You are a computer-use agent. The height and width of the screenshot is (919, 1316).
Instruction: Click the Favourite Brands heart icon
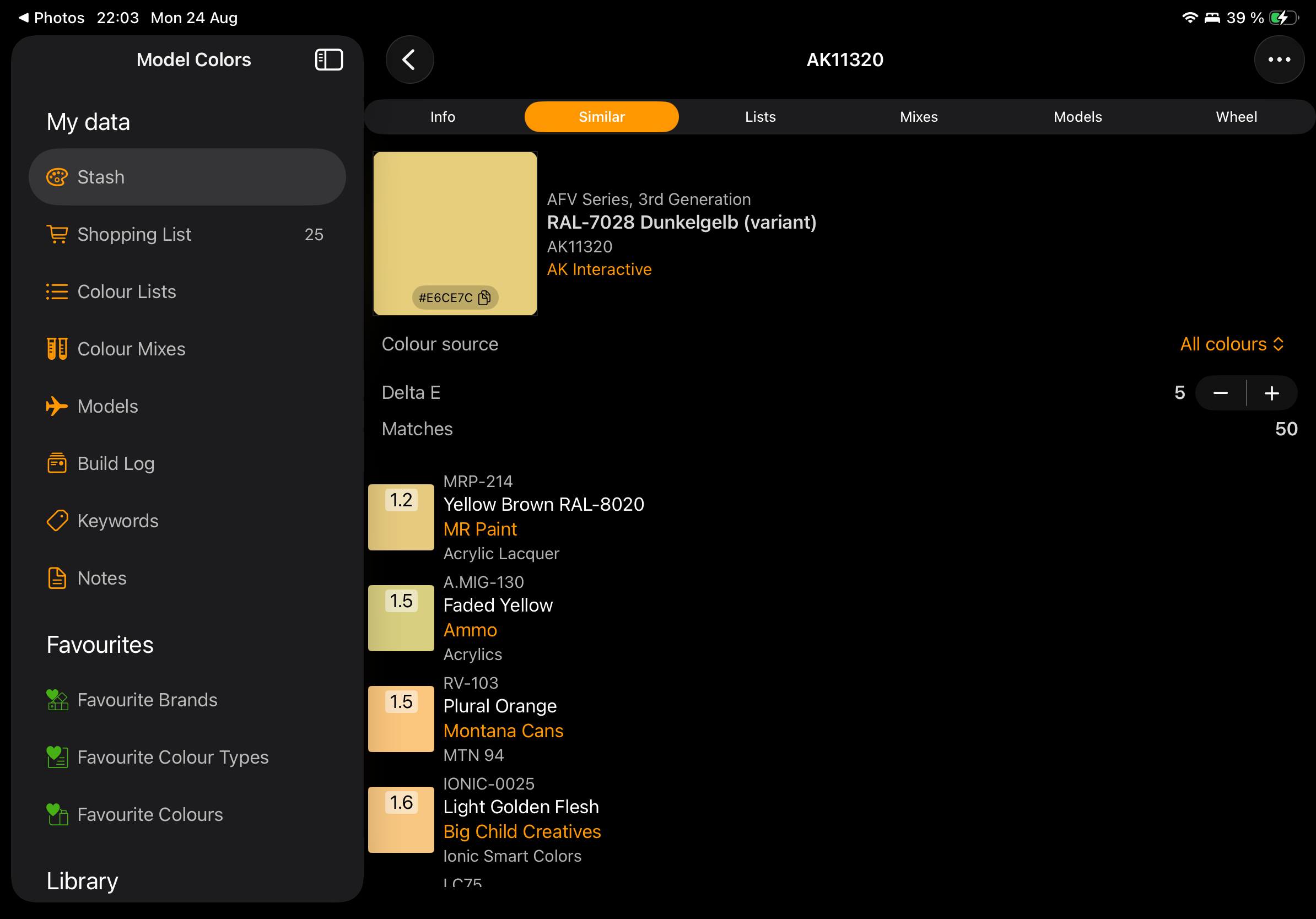tap(57, 700)
